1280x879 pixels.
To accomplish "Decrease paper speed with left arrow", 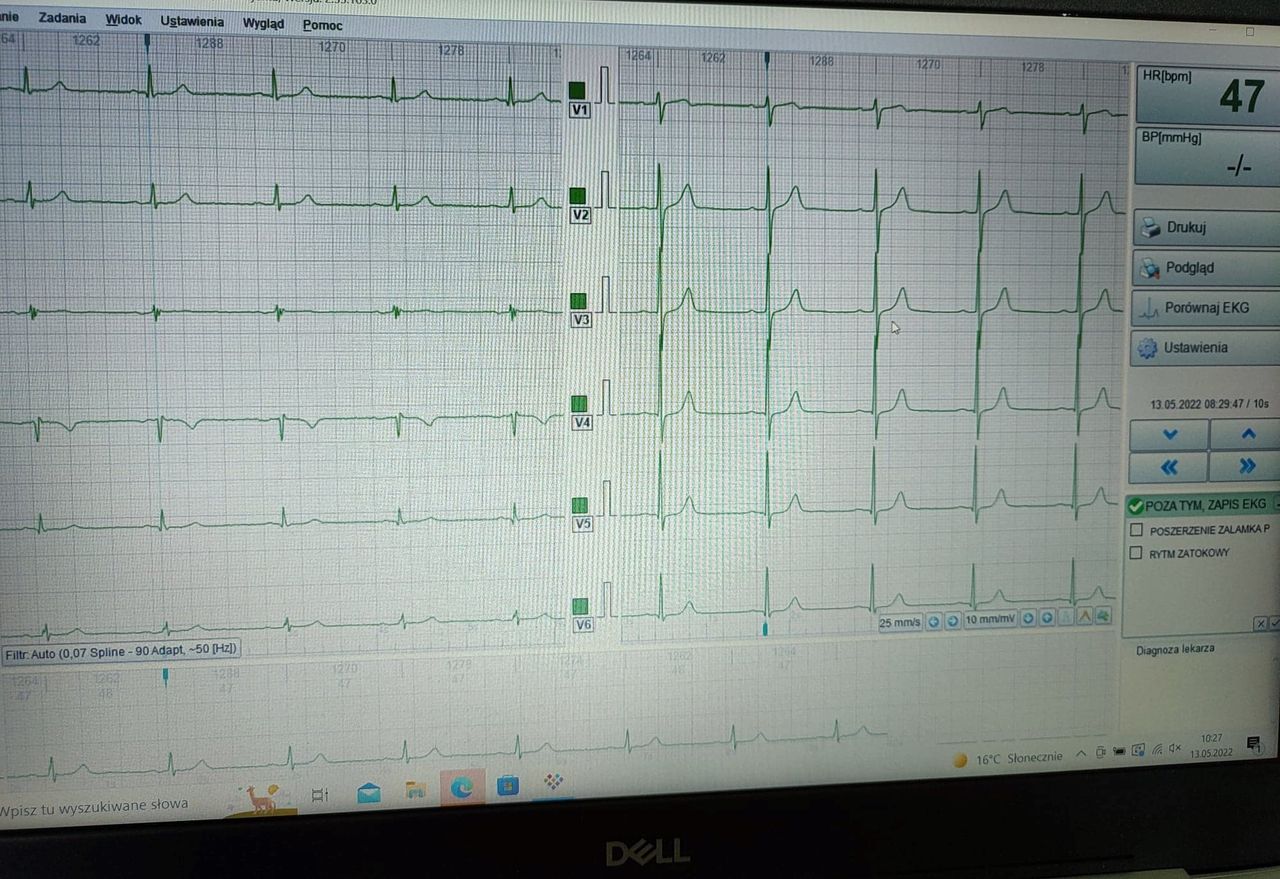I will 934,621.
